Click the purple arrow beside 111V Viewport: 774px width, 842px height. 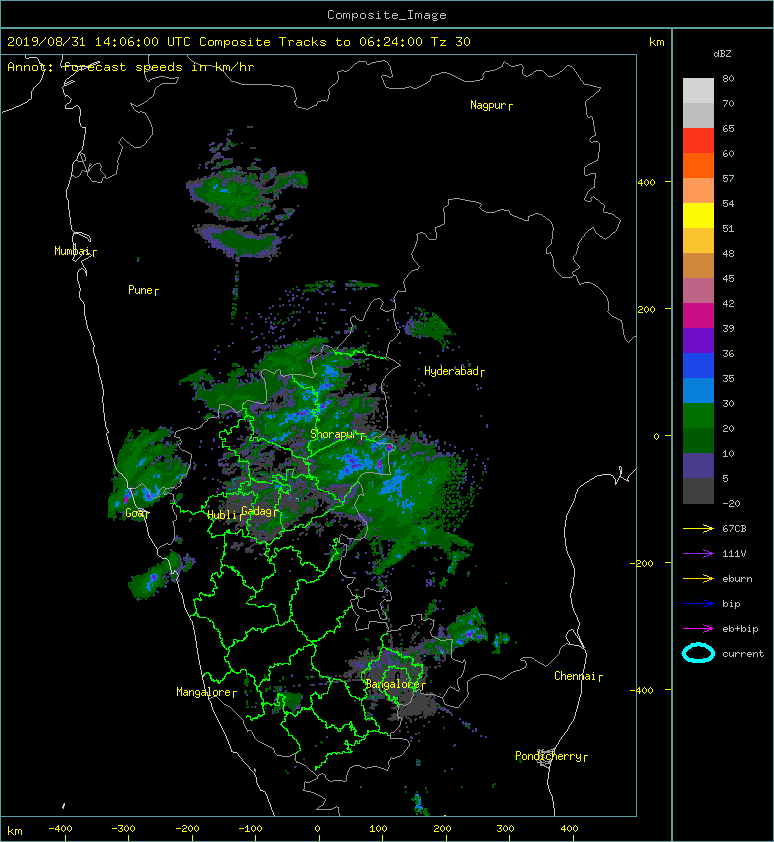point(698,554)
